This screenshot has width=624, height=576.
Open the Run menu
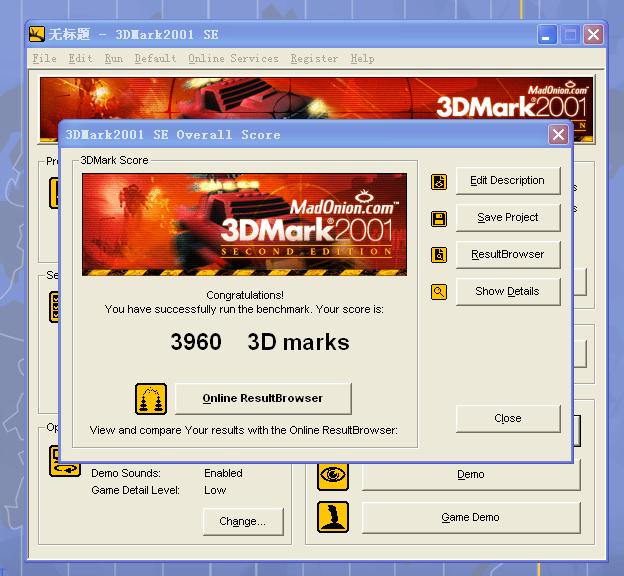(114, 59)
